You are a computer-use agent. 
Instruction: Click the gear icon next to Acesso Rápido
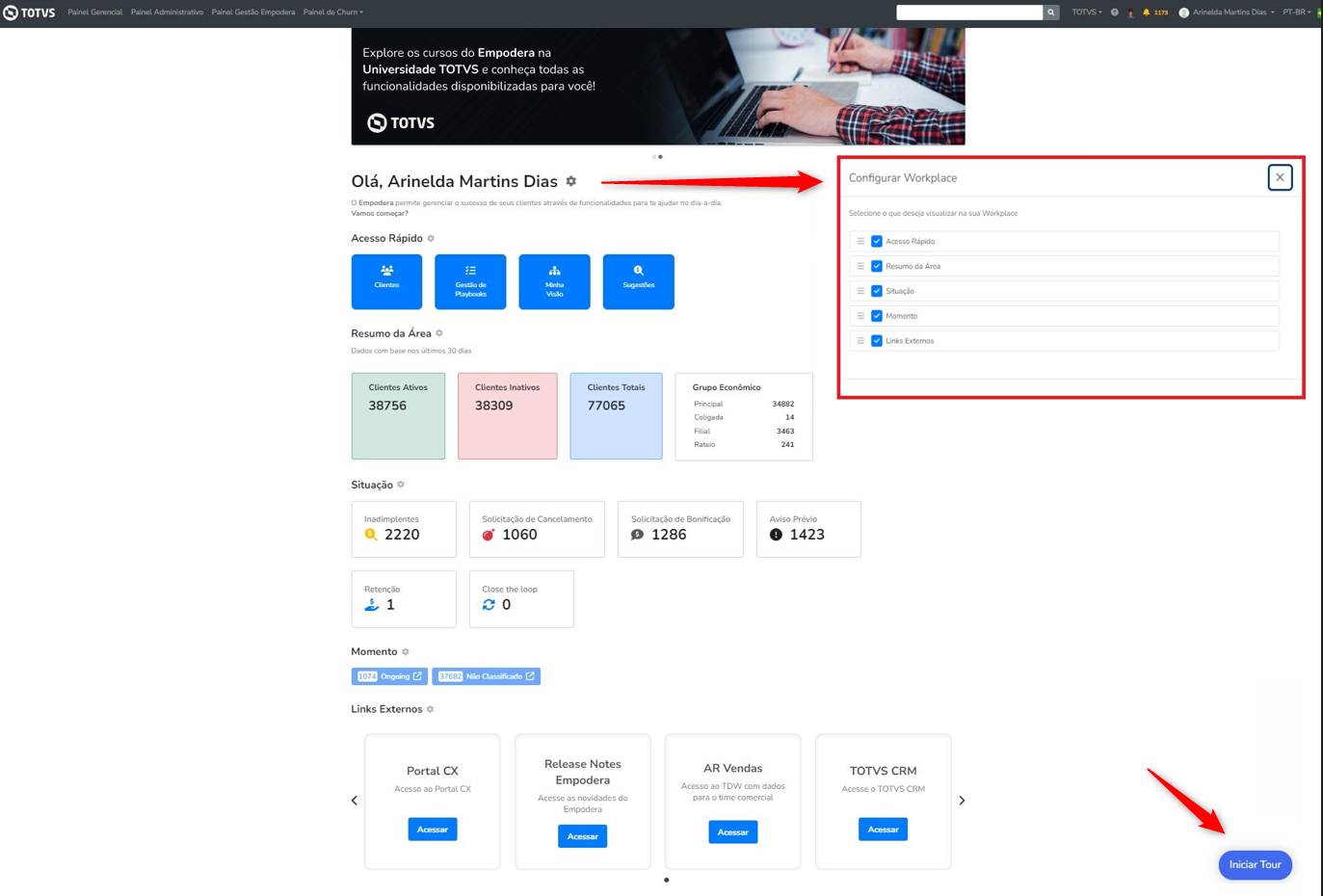(x=431, y=238)
